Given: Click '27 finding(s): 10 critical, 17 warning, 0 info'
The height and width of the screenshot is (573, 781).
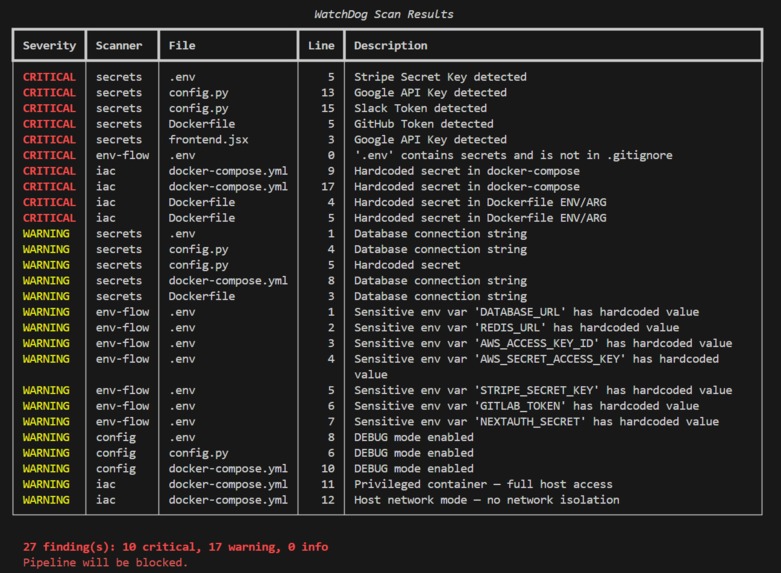Looking at the screenshot, I should tap(175, 547).
